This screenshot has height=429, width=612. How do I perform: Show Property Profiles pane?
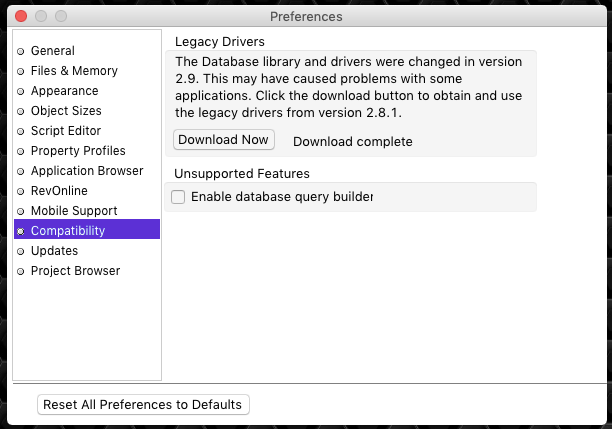click(x=78, y=151)
